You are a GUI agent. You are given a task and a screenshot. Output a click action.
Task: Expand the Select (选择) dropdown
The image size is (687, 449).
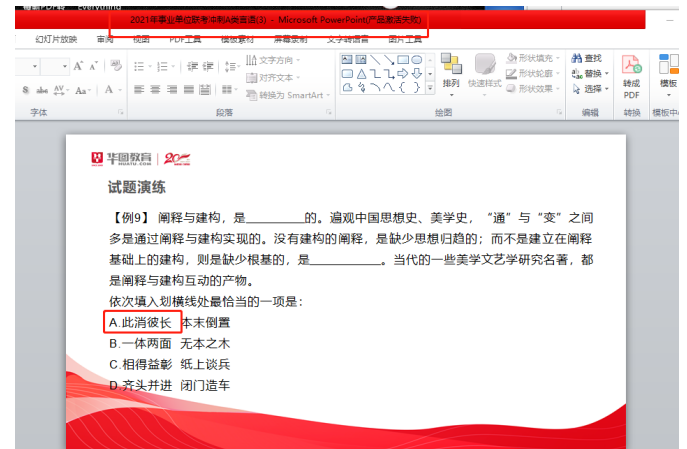[x=590, y=89]
